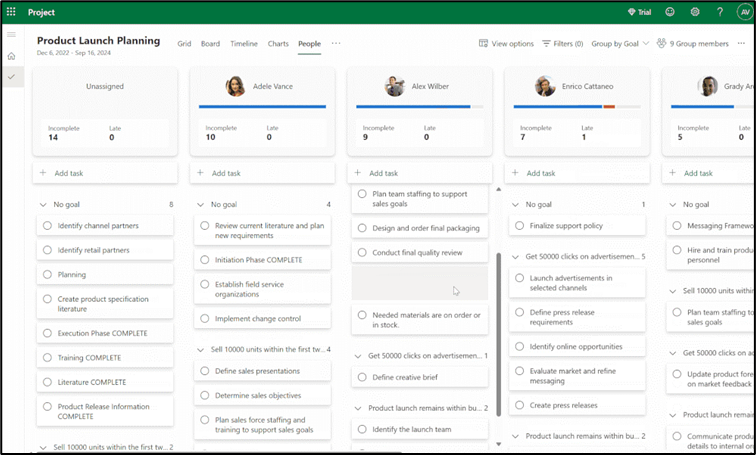Image resolution: width=756 pixels, height=455 pixels.
Task: Collapse Sell 10000 units group under Adele Vance
Action: [x=200, y=349]
